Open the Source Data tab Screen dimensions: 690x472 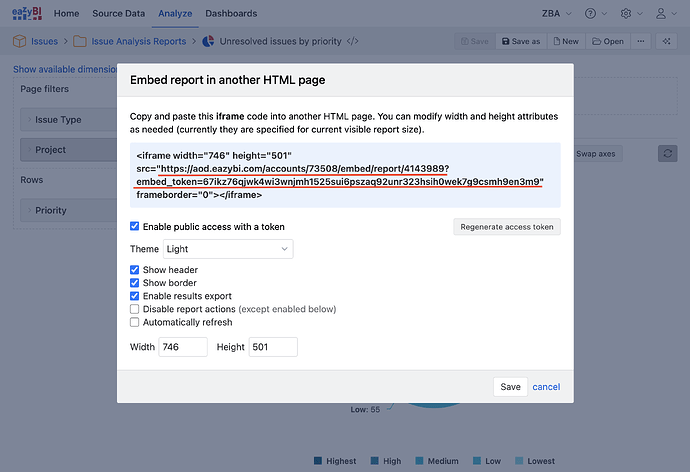click(118, 14)
